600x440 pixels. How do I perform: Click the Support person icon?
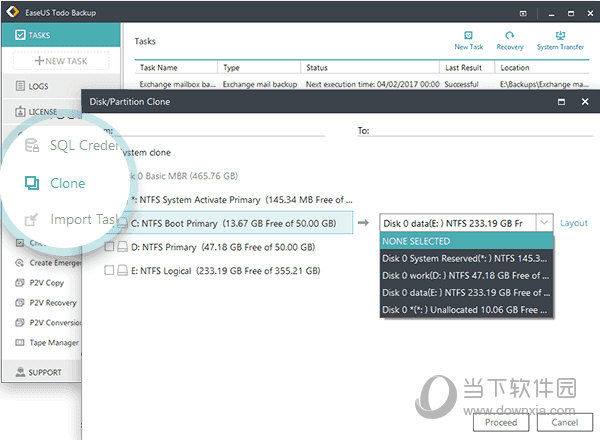[x=20, y=372]
